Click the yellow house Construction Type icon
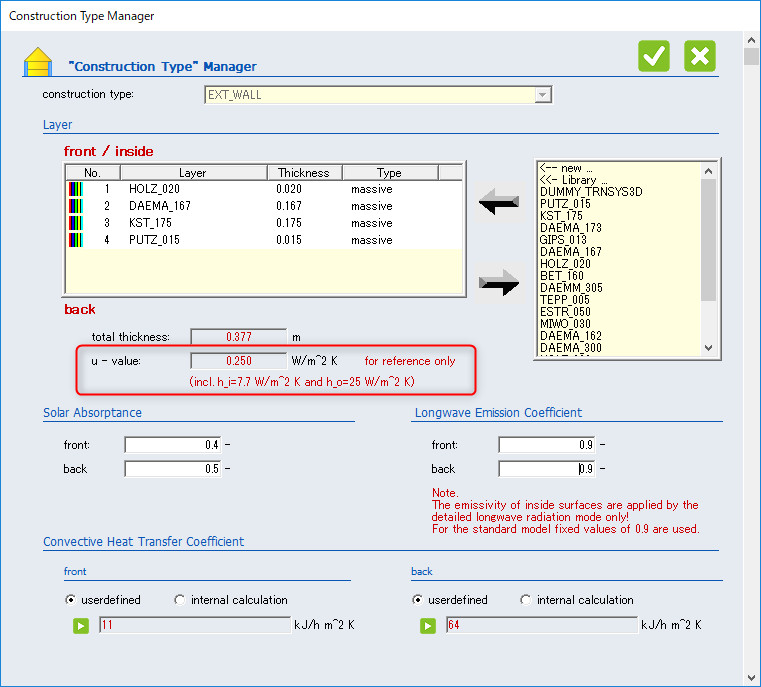 38,62
